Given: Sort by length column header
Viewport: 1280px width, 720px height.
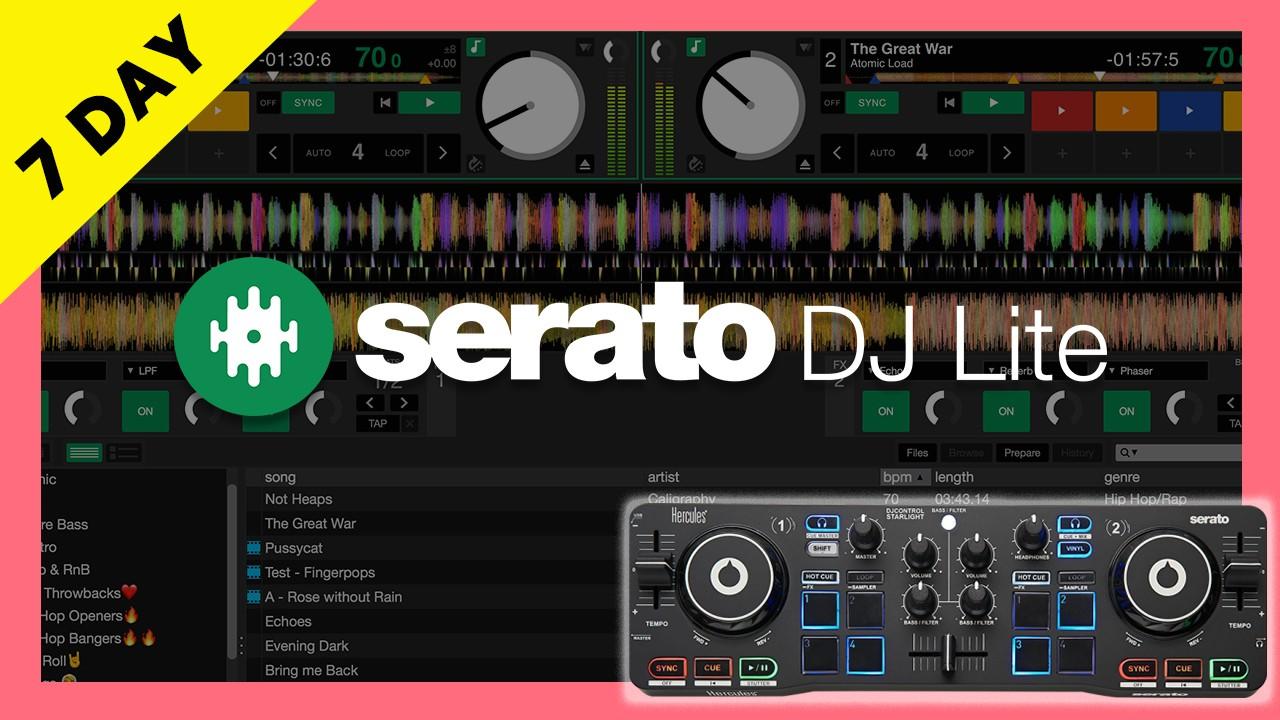Looking at the screenshot, I should 954,477.
